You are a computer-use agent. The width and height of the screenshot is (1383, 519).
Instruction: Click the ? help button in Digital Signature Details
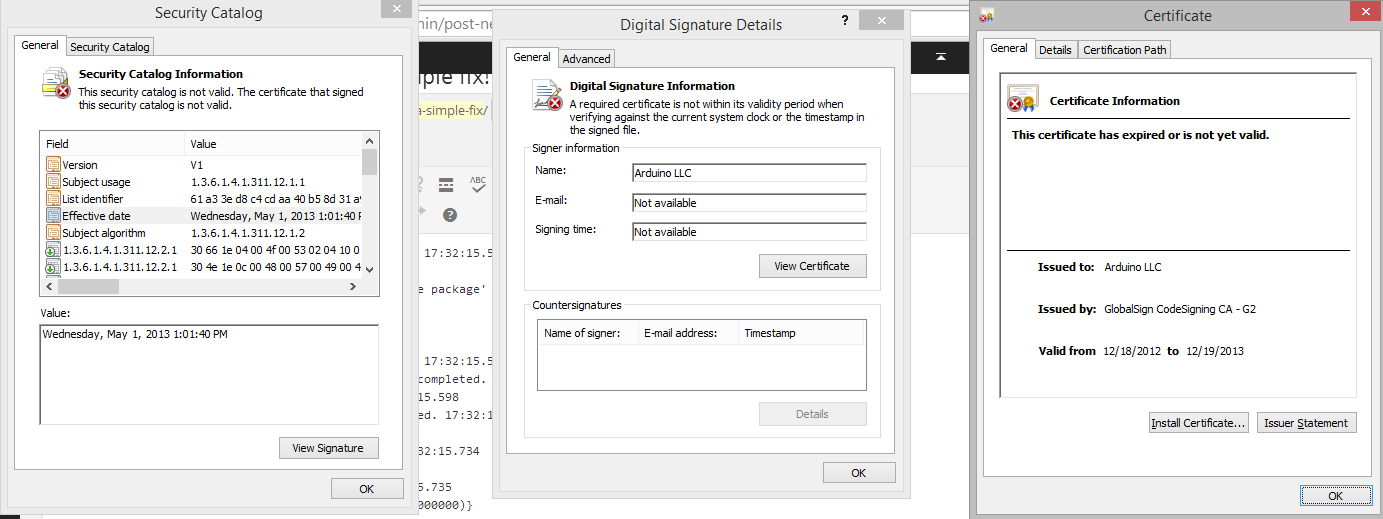click(x=846, y=21)
